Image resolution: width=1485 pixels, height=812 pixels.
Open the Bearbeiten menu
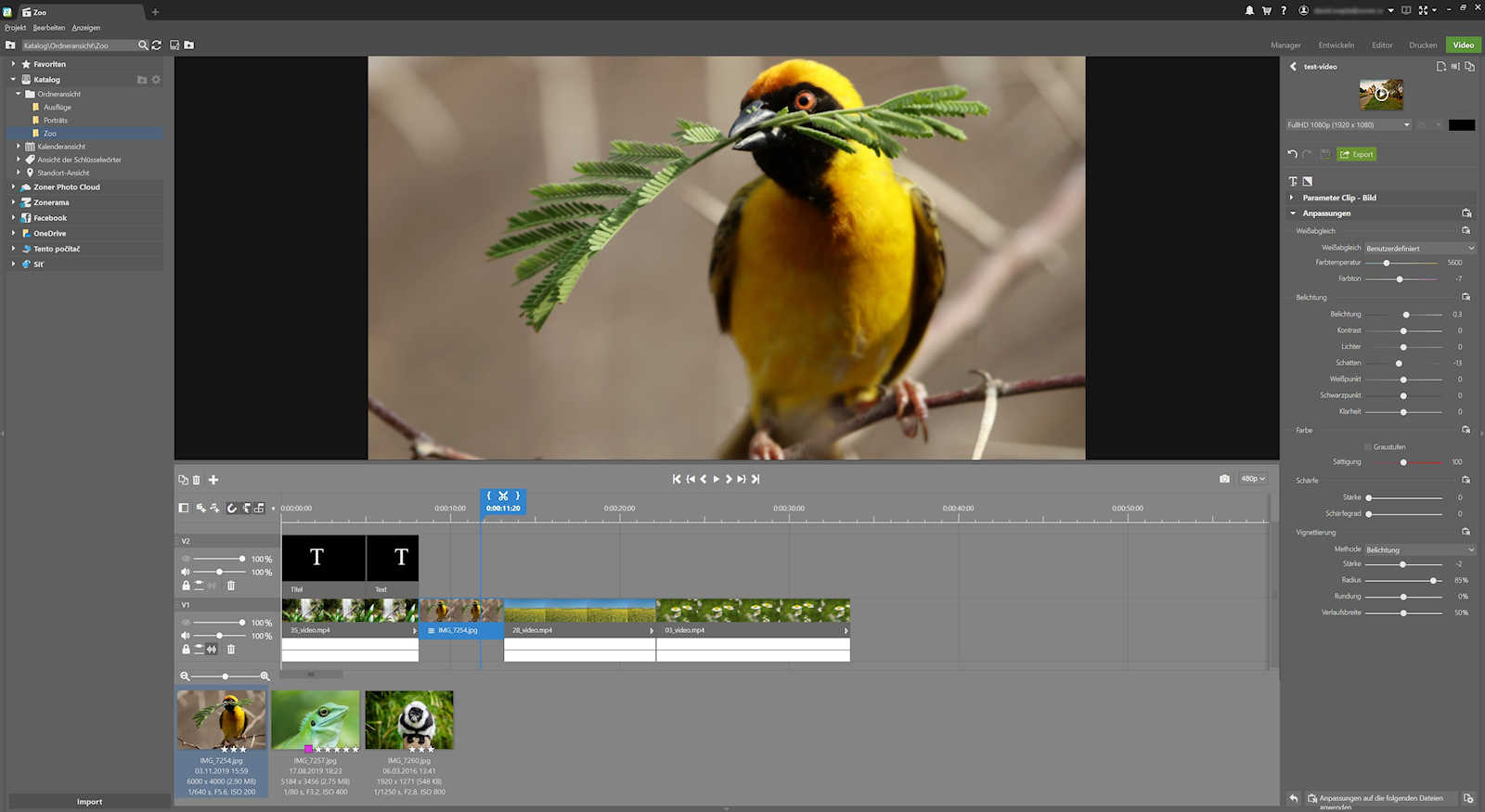pyautogui.click(x=49, y=28)
